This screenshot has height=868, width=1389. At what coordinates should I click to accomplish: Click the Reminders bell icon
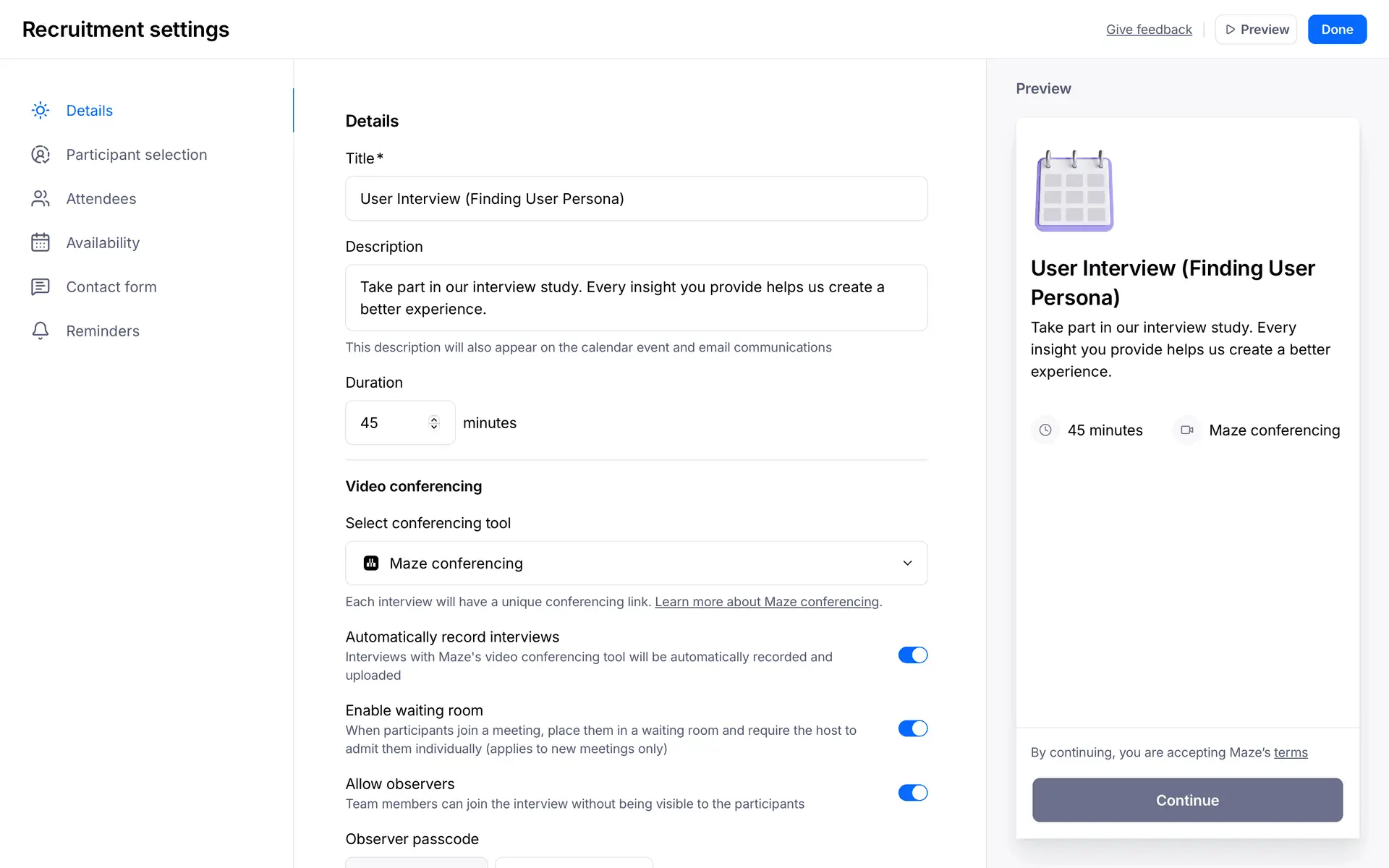coord(41,331)
